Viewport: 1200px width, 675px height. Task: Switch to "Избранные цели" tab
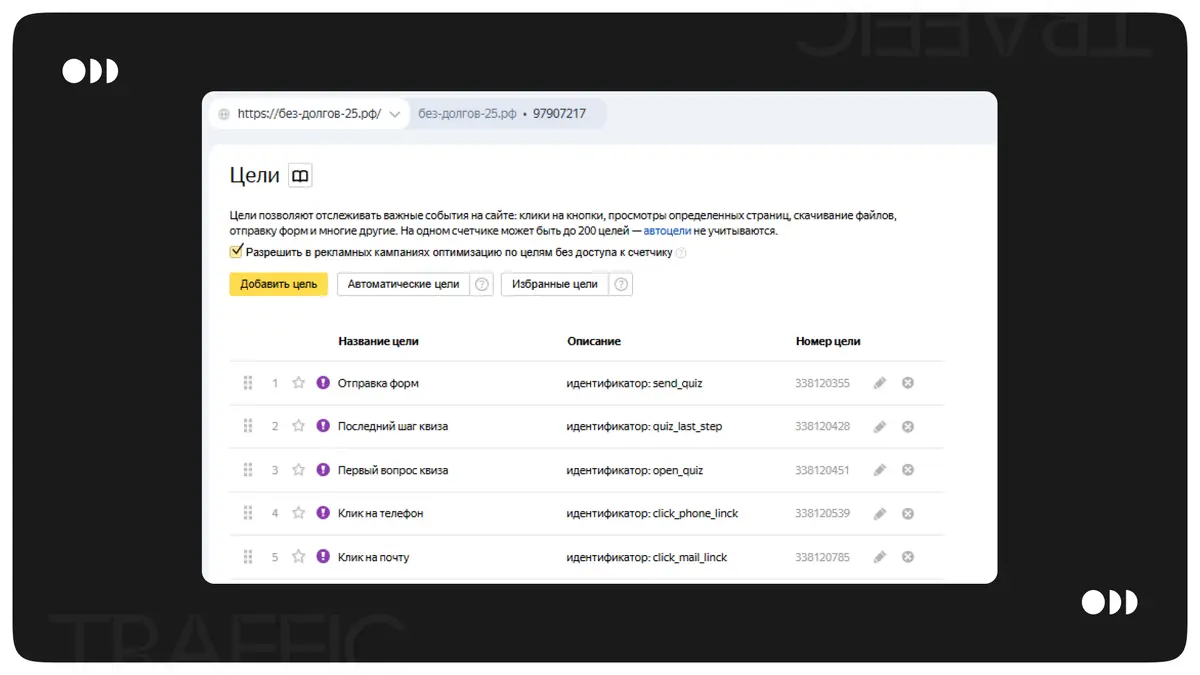coord(554,284)
